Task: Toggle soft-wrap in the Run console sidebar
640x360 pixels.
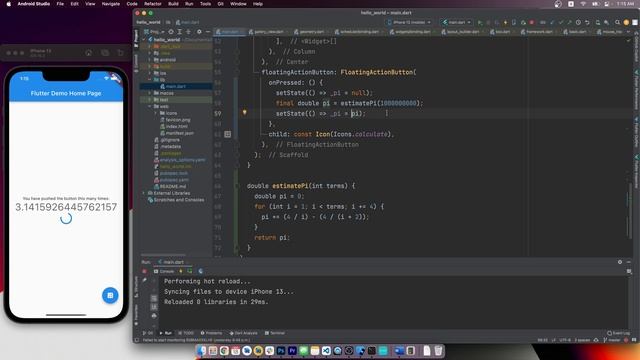Action: [x=154, y=298]
